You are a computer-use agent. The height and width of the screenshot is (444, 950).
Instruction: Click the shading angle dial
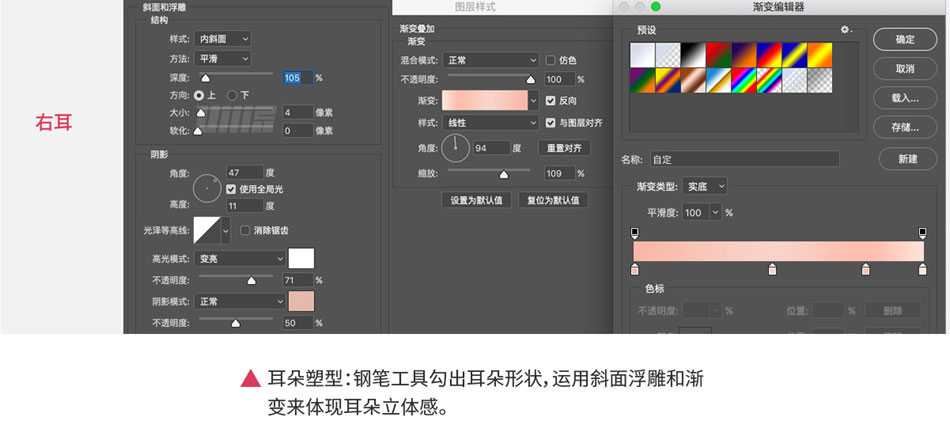click(x=207, y=187)
